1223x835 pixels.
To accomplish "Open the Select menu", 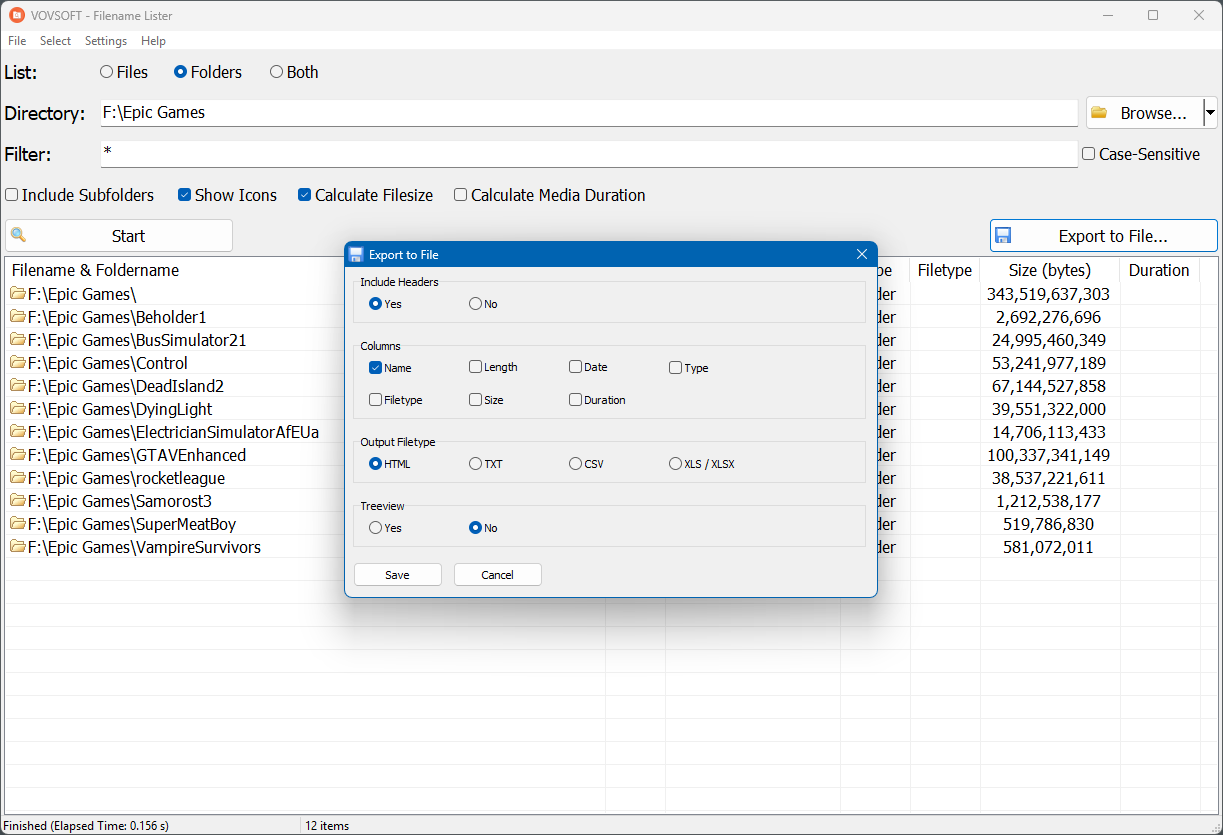I will coord(55,41).
